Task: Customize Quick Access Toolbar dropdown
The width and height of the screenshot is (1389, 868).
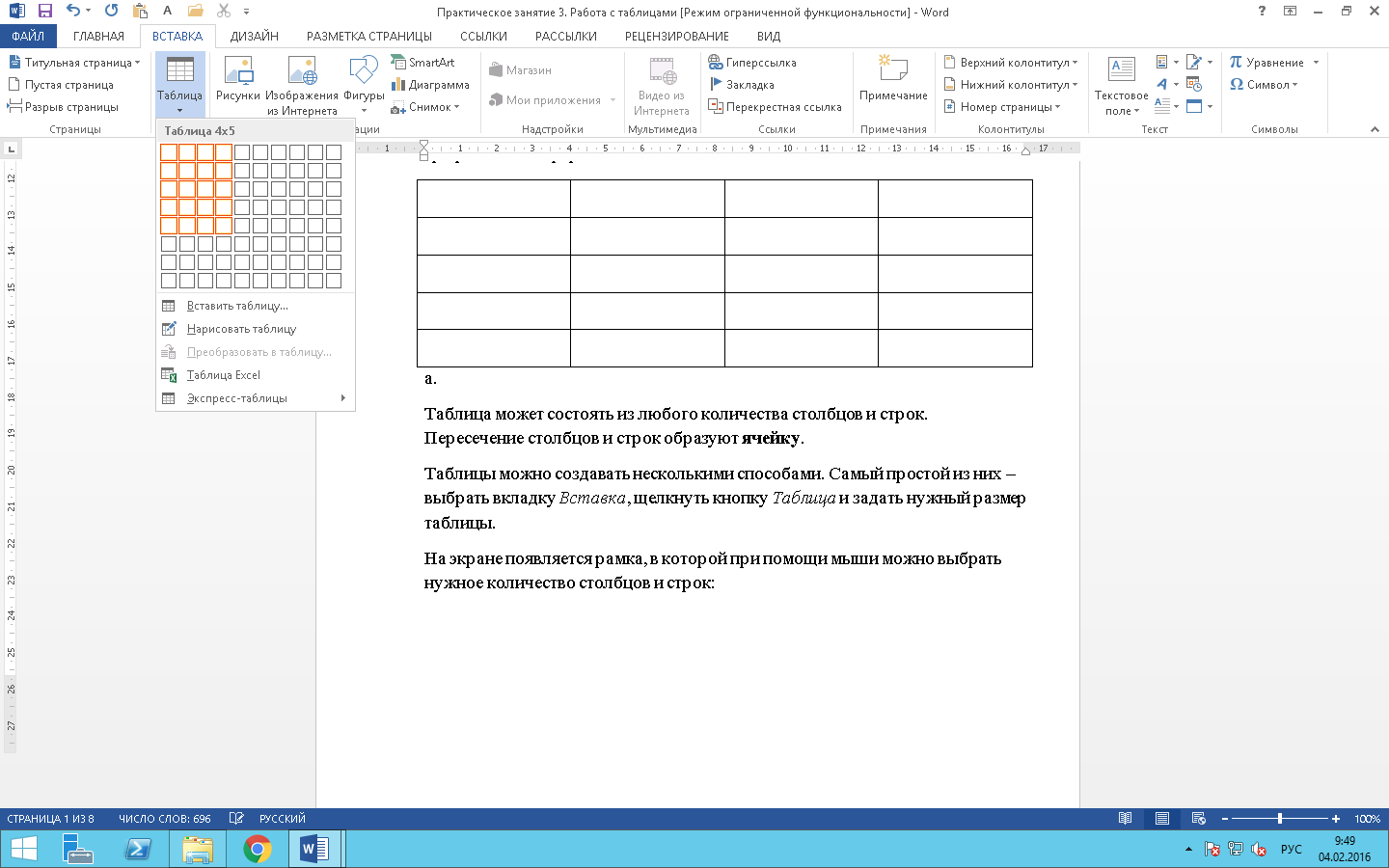Action: pyautogui.click(x=246, y=12)
